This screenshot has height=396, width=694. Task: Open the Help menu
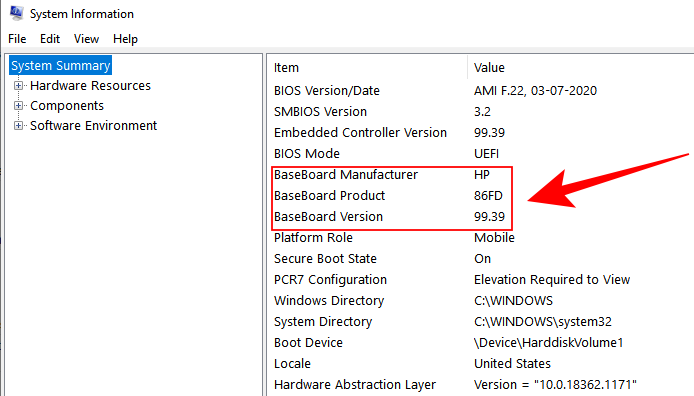click(x=125, y=39)
